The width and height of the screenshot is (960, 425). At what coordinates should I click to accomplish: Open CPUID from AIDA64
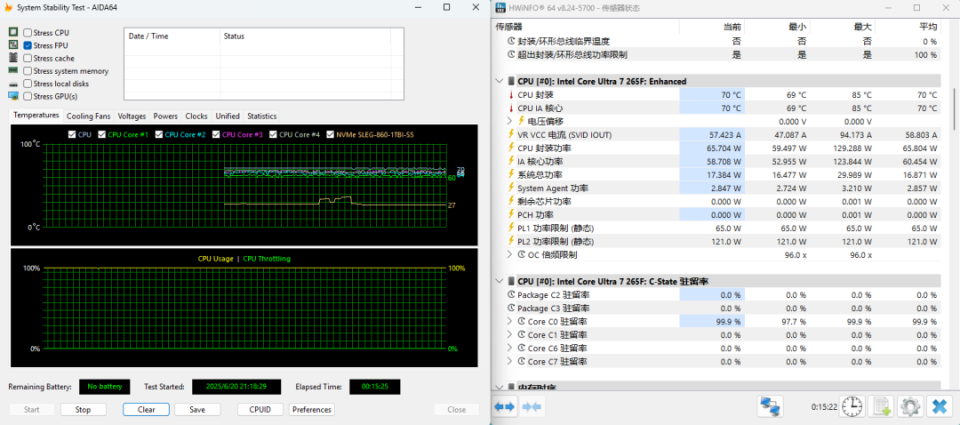261,410
